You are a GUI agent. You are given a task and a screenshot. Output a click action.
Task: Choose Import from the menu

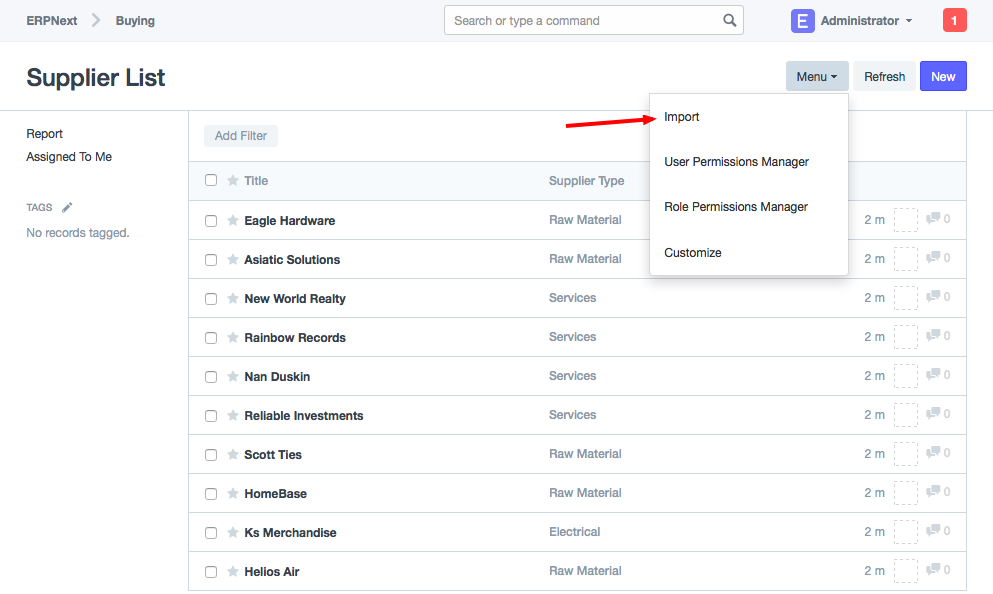tap(682, 117)
